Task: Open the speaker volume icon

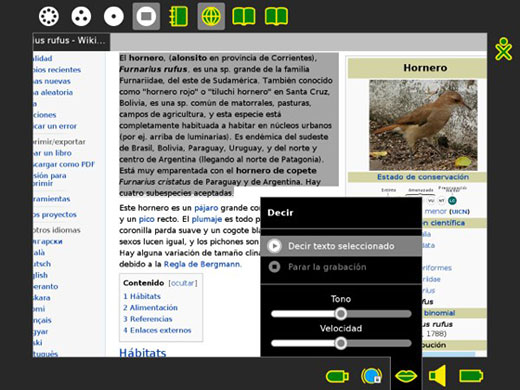Action: tap(438, 376)
